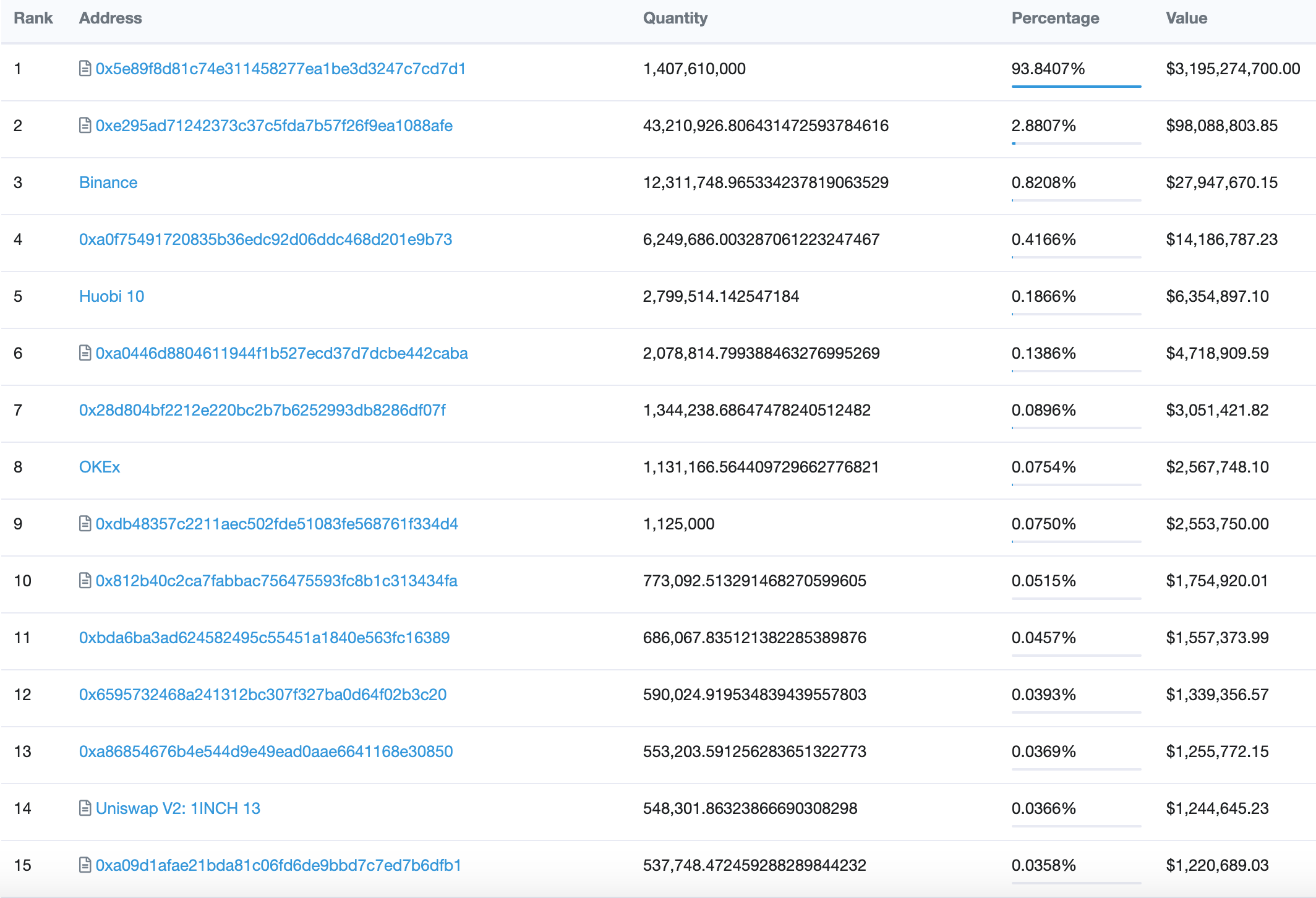Select value $1,557,373.99
This screenshot has width=1316, height=898.
pos(1218,638)
